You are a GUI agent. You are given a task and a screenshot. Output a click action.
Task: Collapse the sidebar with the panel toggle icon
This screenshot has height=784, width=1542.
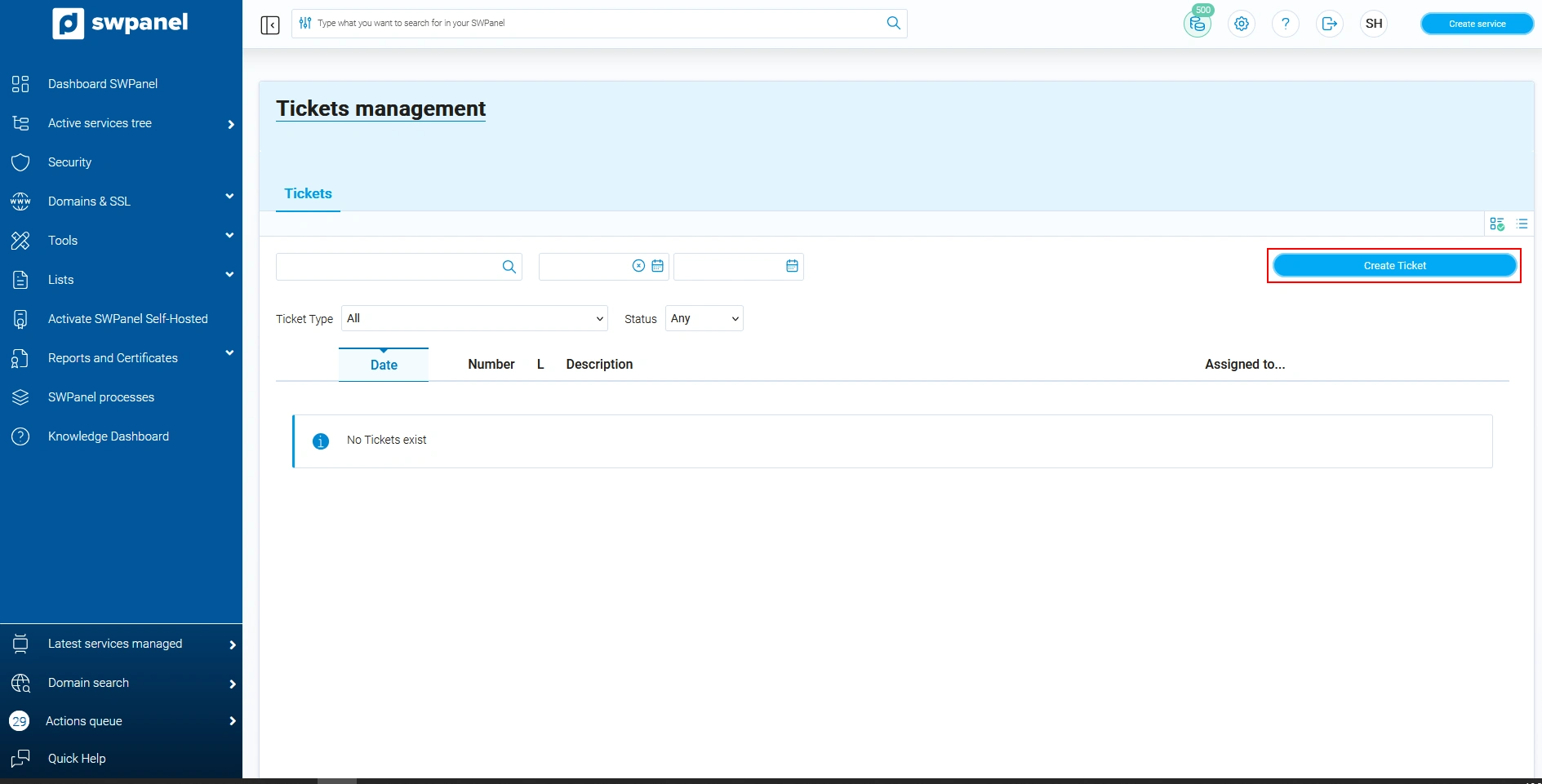coord(270,25)
